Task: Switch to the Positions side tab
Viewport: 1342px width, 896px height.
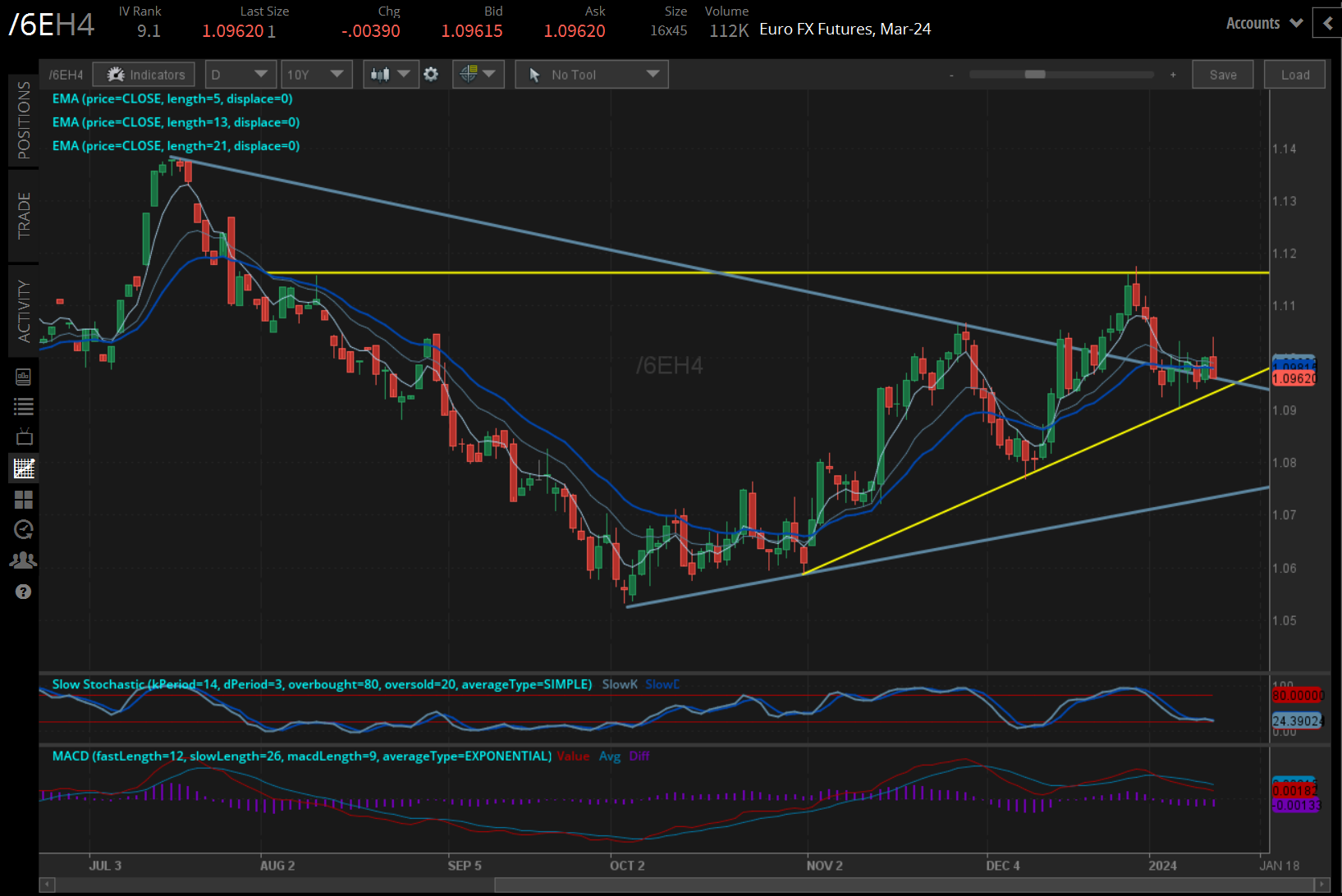Action: 24,120
